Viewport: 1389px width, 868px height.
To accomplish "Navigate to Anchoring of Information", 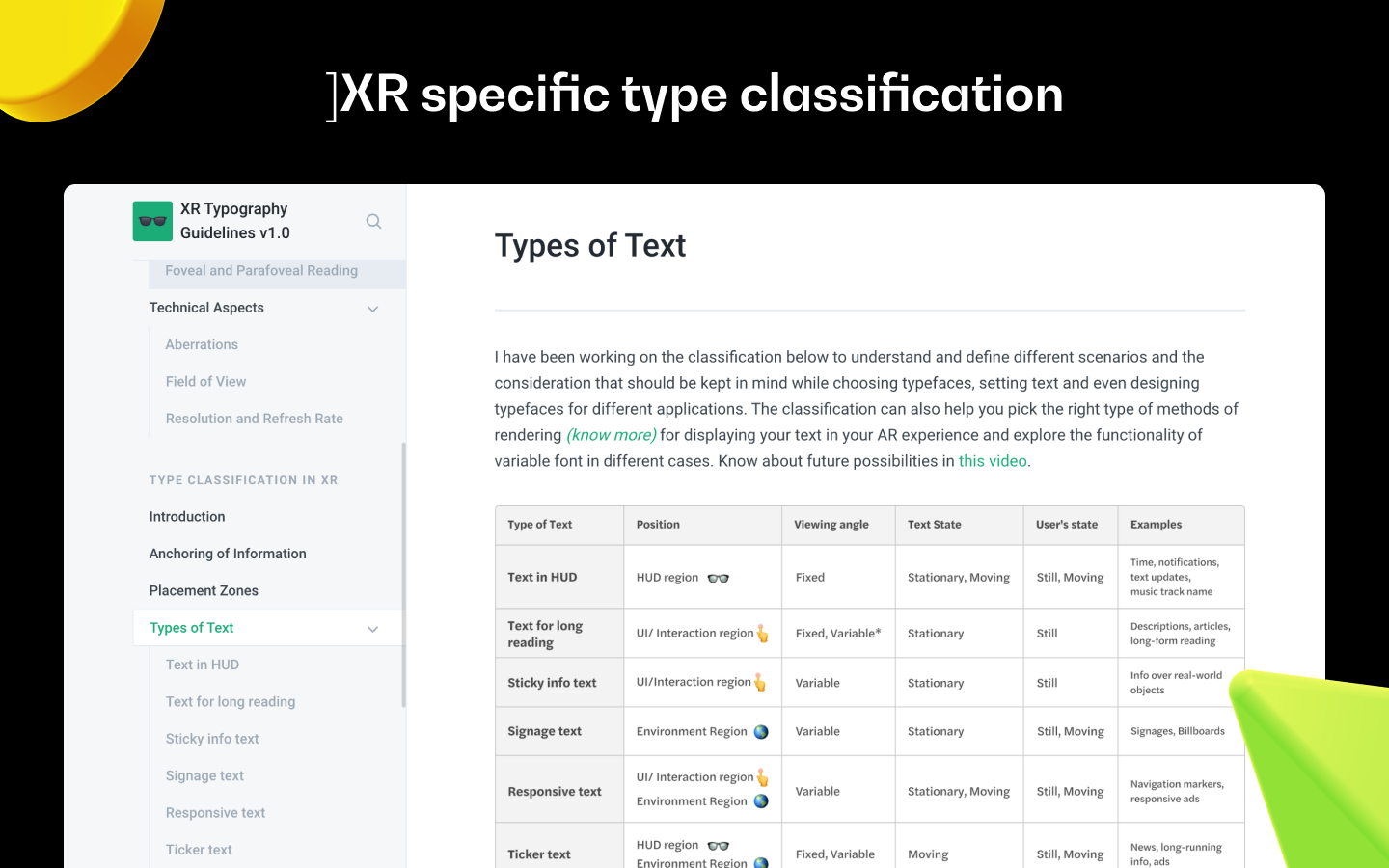I will 228,554.
